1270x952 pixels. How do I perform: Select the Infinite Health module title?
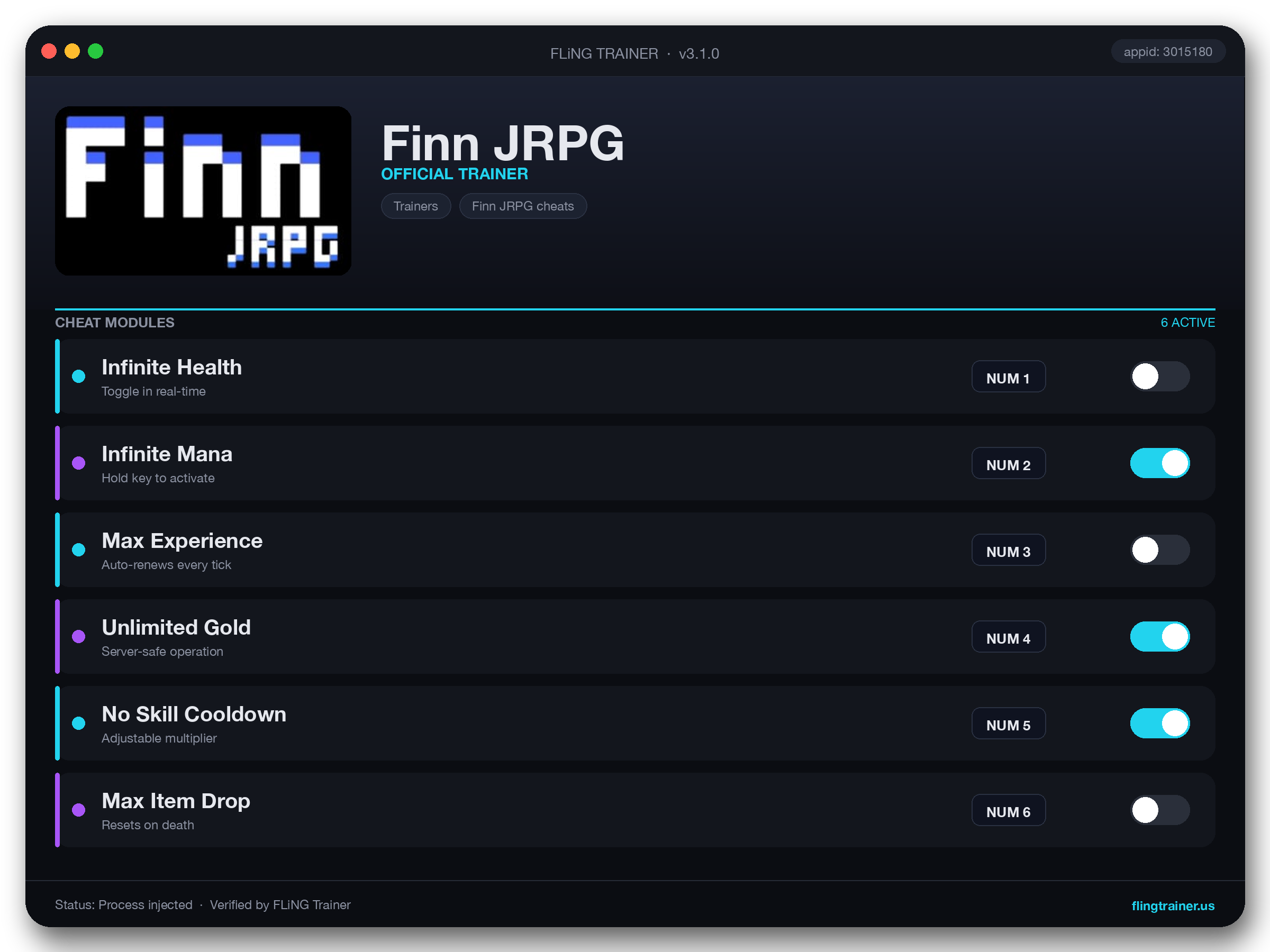[x=171, y=367]
